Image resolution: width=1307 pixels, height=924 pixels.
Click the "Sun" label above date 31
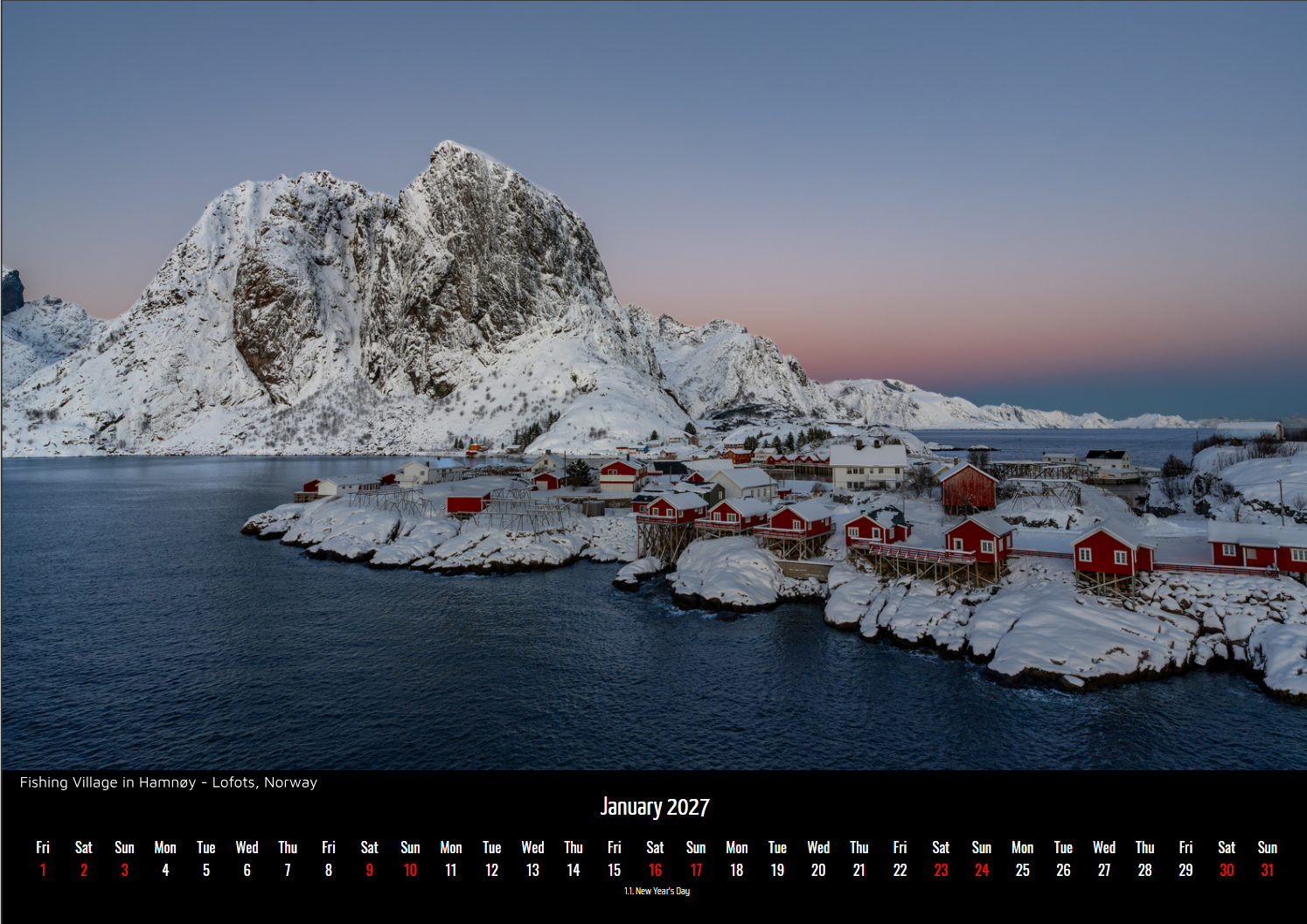coord(1267,847)
